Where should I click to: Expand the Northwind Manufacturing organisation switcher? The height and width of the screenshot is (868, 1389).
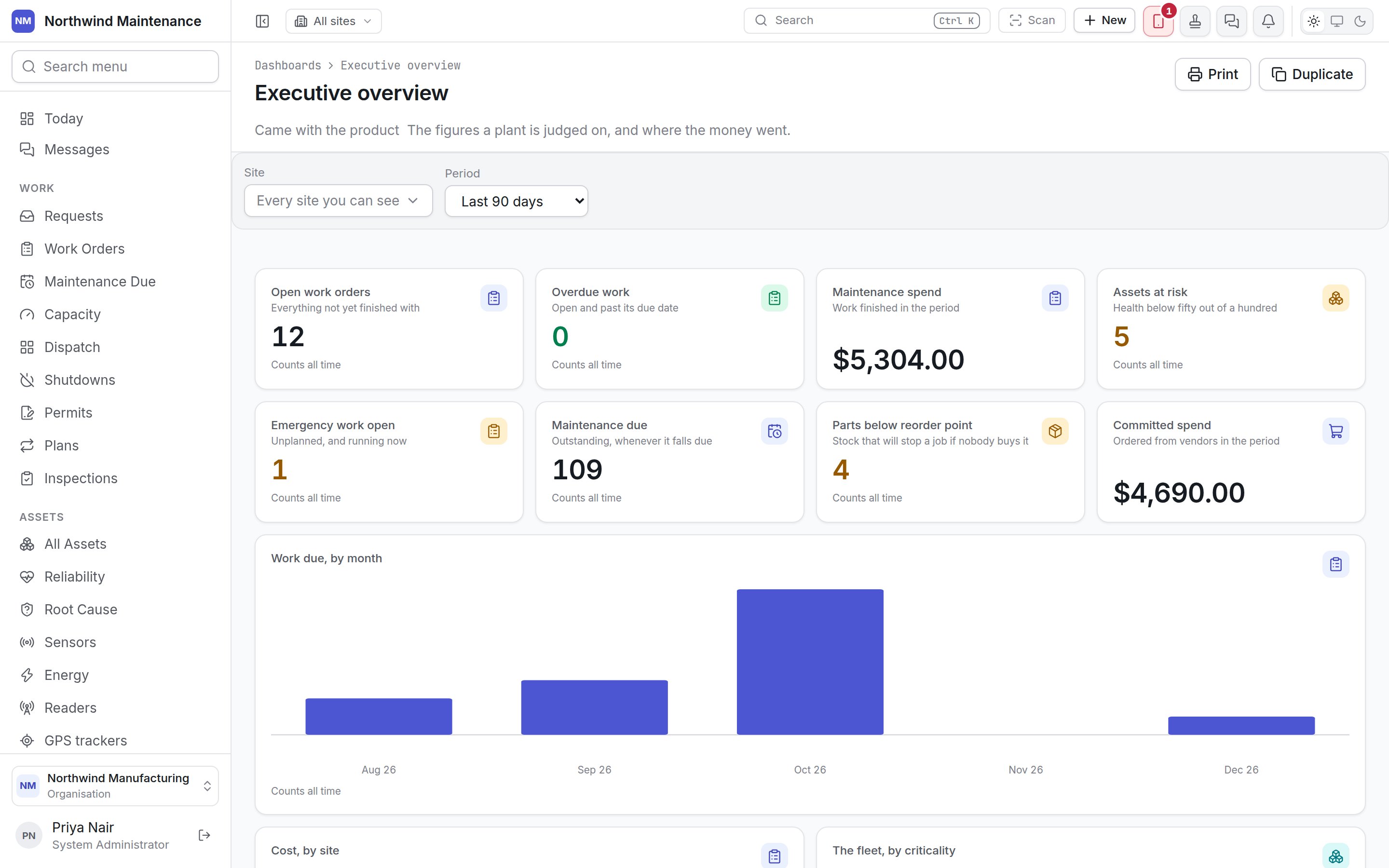115,786
